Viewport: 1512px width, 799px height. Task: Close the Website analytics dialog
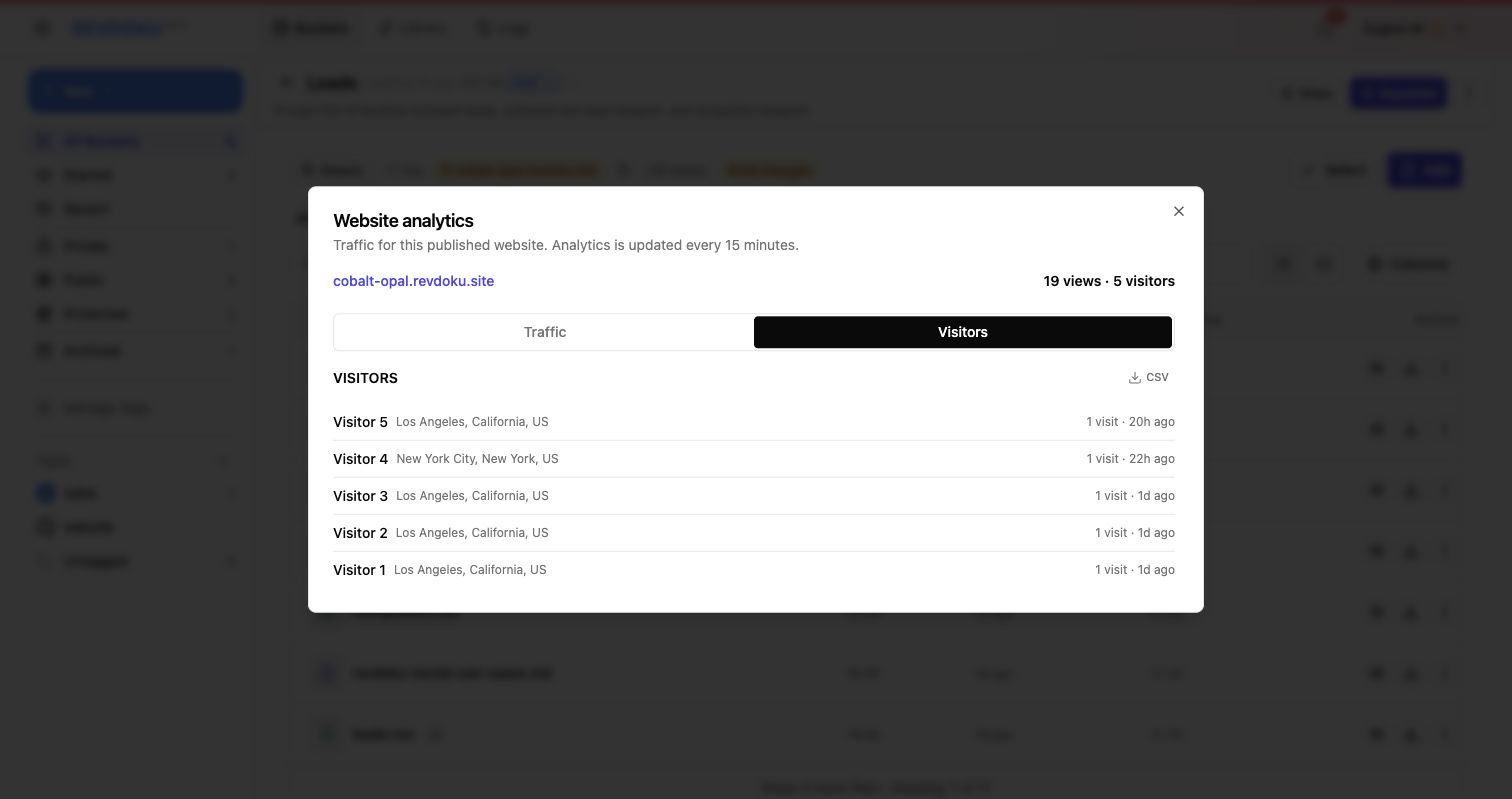[1179, 211]
